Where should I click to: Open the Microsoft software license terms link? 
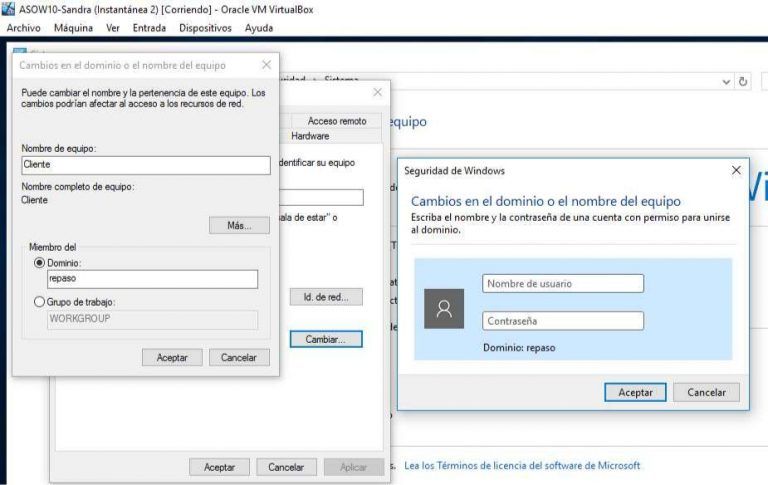click(x=522, y=465)
